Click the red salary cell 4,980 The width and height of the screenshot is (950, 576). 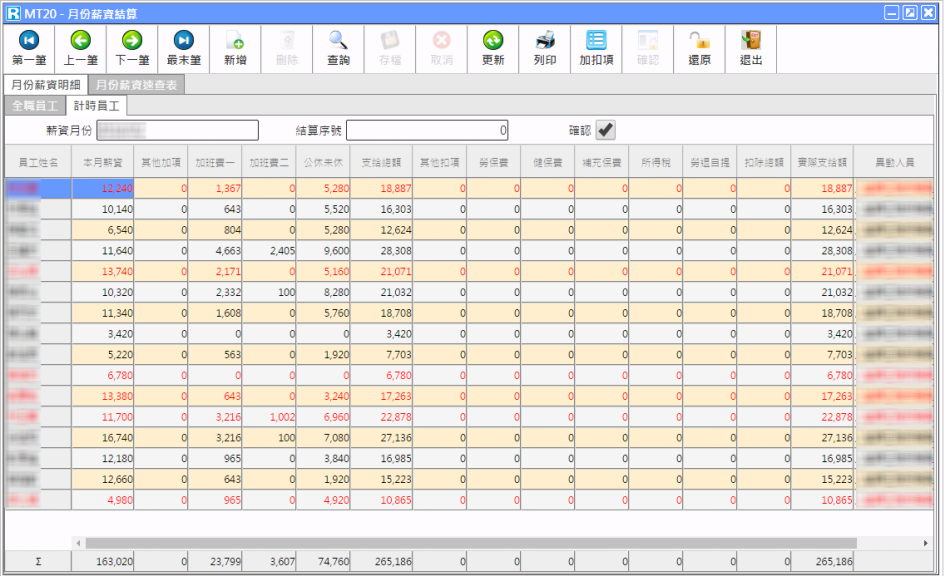(102, 500)
